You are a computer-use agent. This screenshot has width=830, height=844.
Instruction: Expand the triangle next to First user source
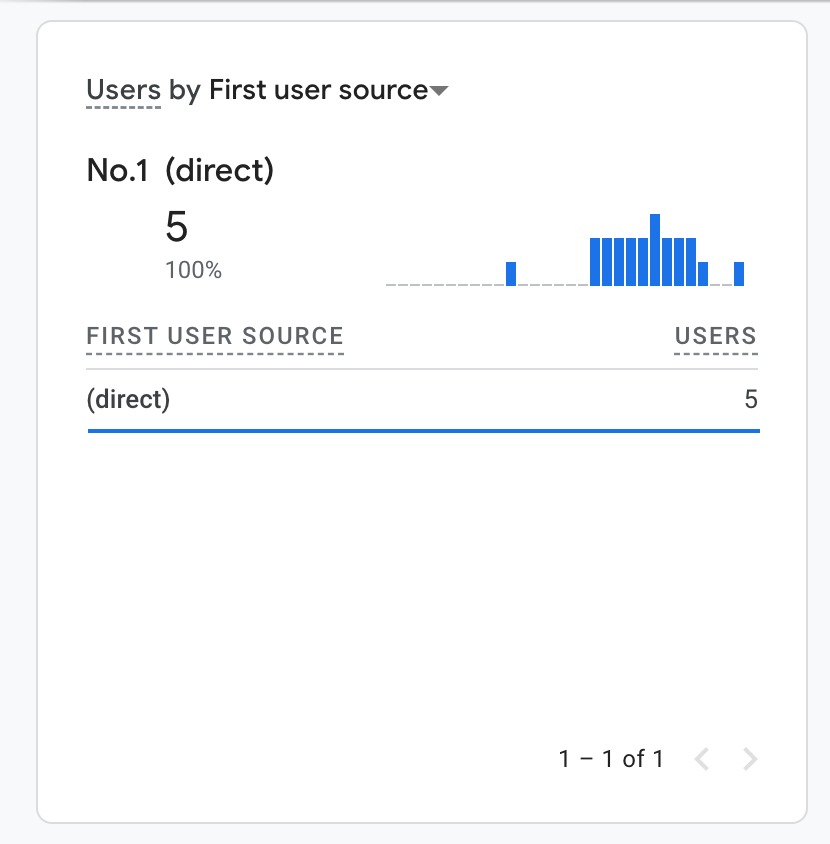[437, 91]
